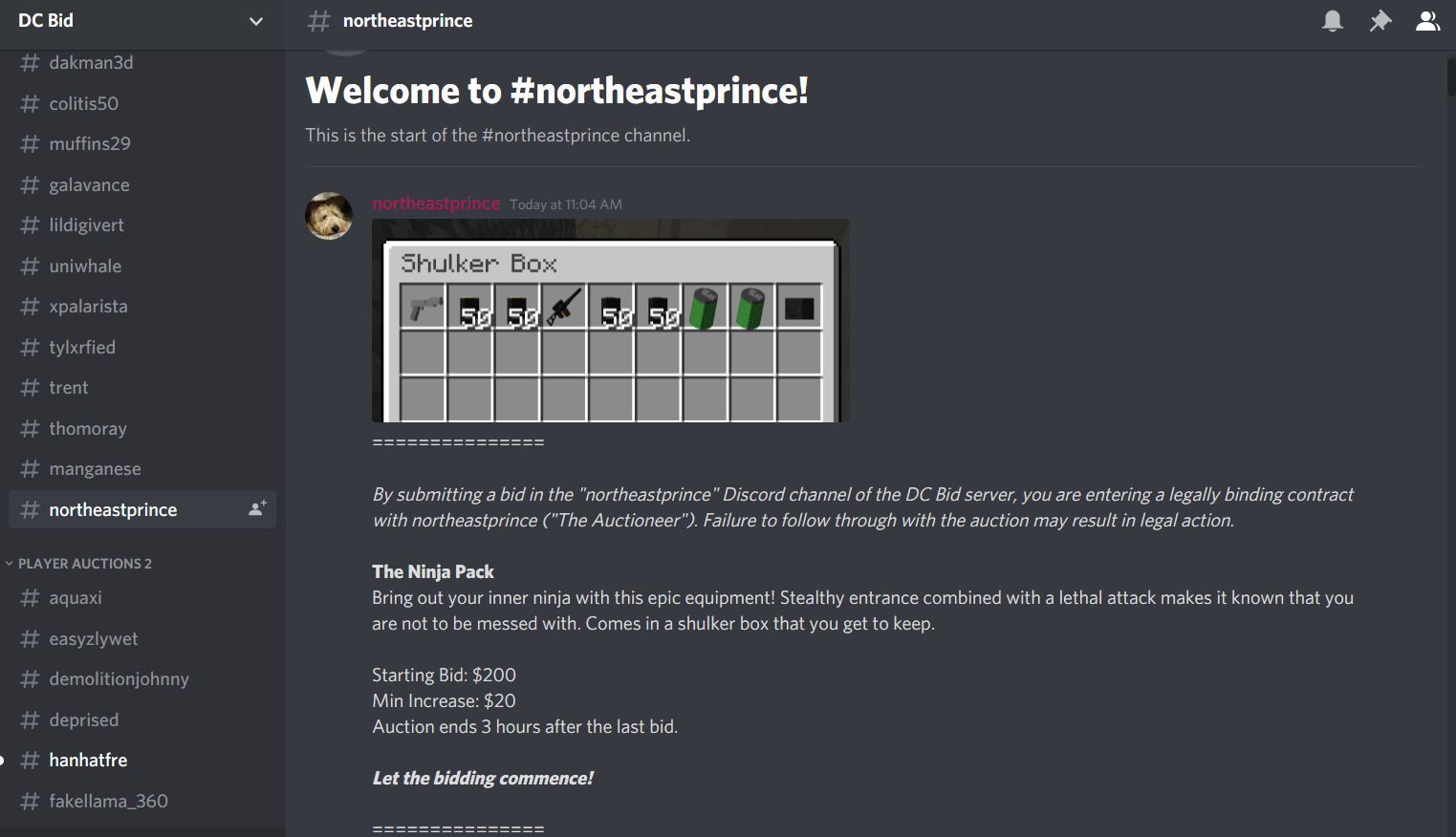This screenshot has height=837, width=1456.
Task: Select the lildigivert channel
Action: (x=142, y=225)
